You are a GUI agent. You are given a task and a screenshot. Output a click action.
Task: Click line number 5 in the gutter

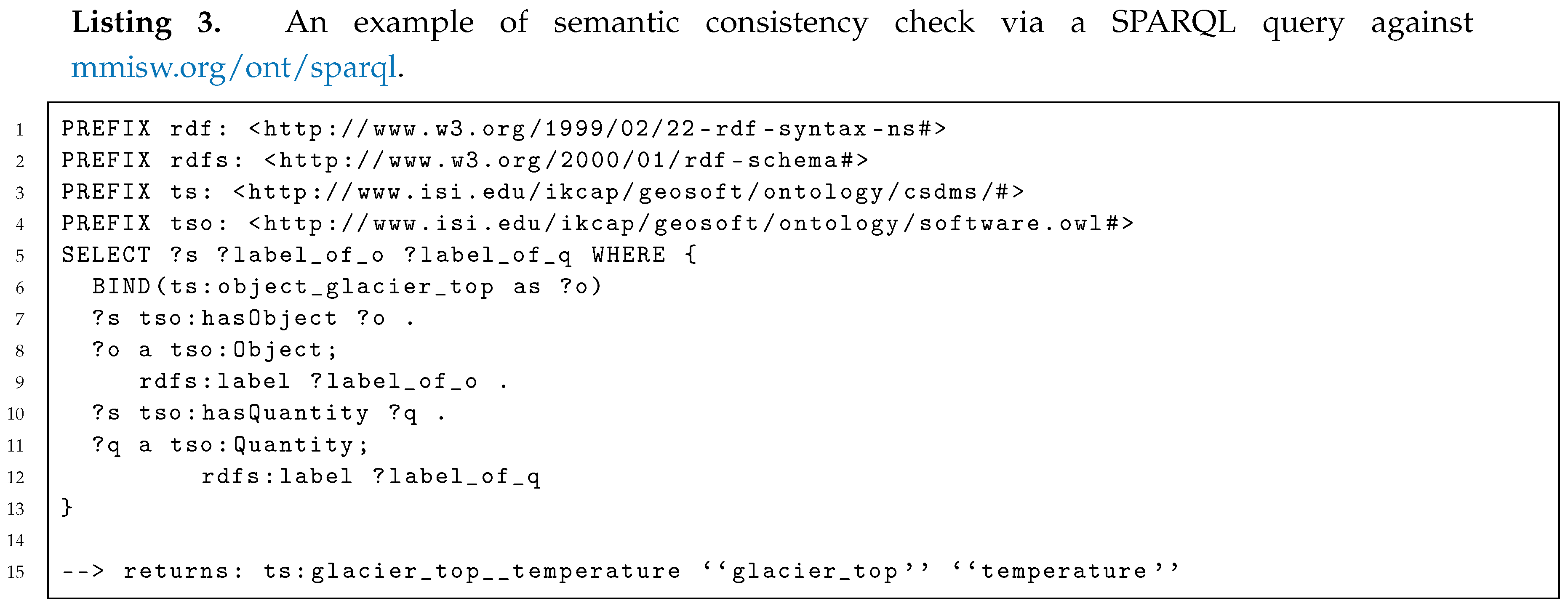[20, 256]
